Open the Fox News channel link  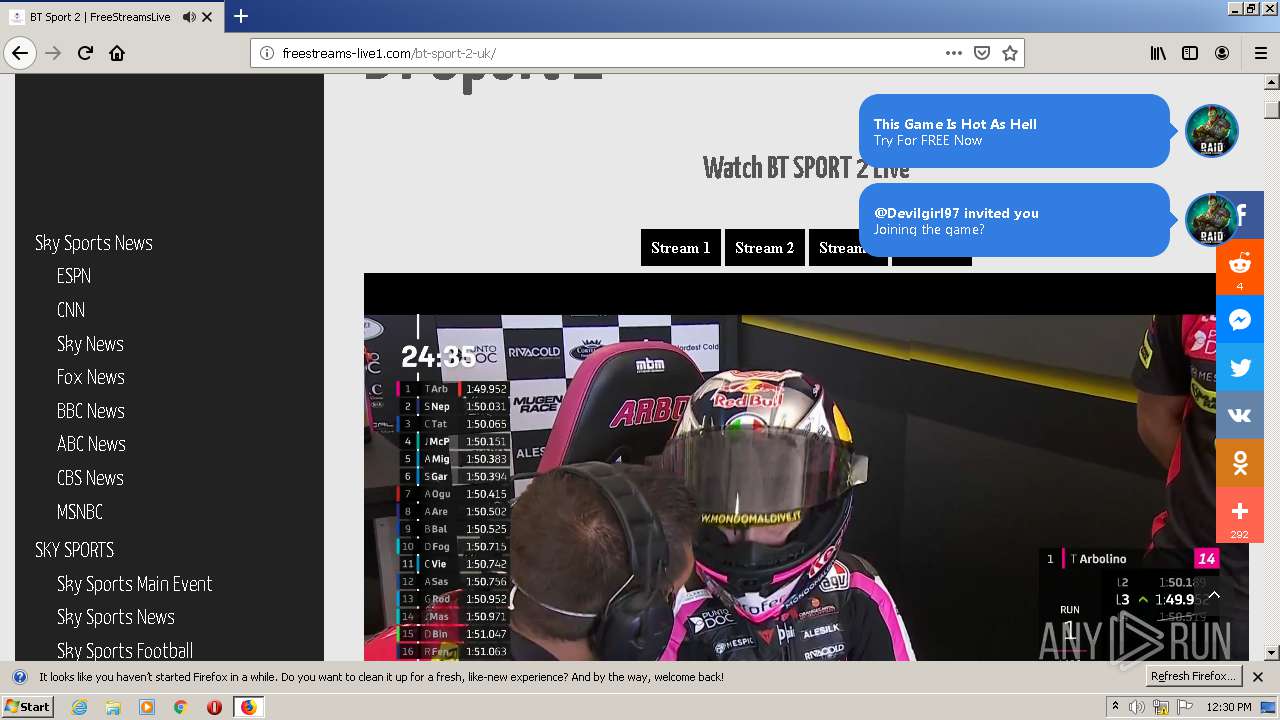tap(91, 377)
